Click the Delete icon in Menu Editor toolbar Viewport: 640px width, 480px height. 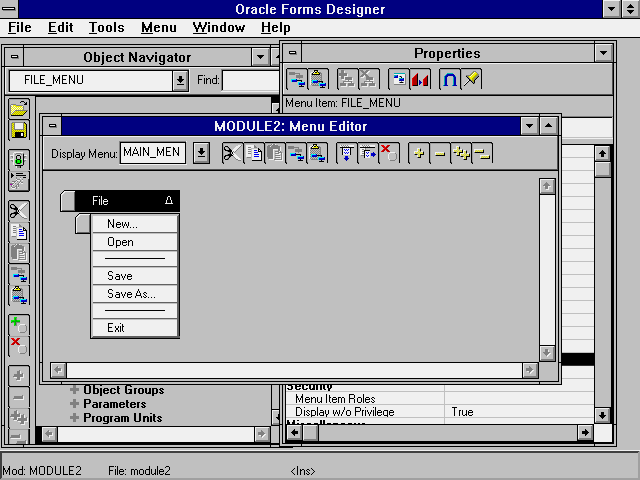pos(389,152)
